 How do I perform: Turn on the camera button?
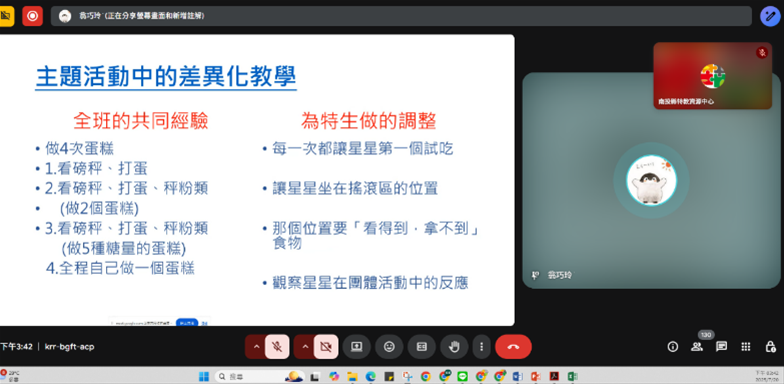click(326, 346)
